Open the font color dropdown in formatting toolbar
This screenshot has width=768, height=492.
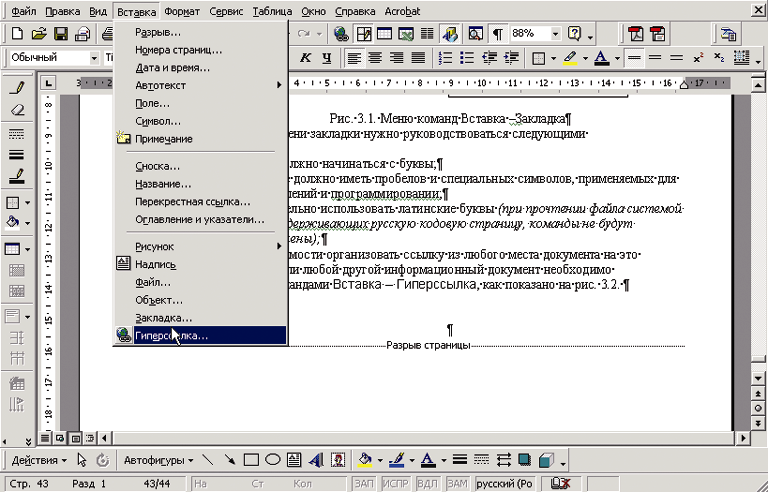point(617,58)
